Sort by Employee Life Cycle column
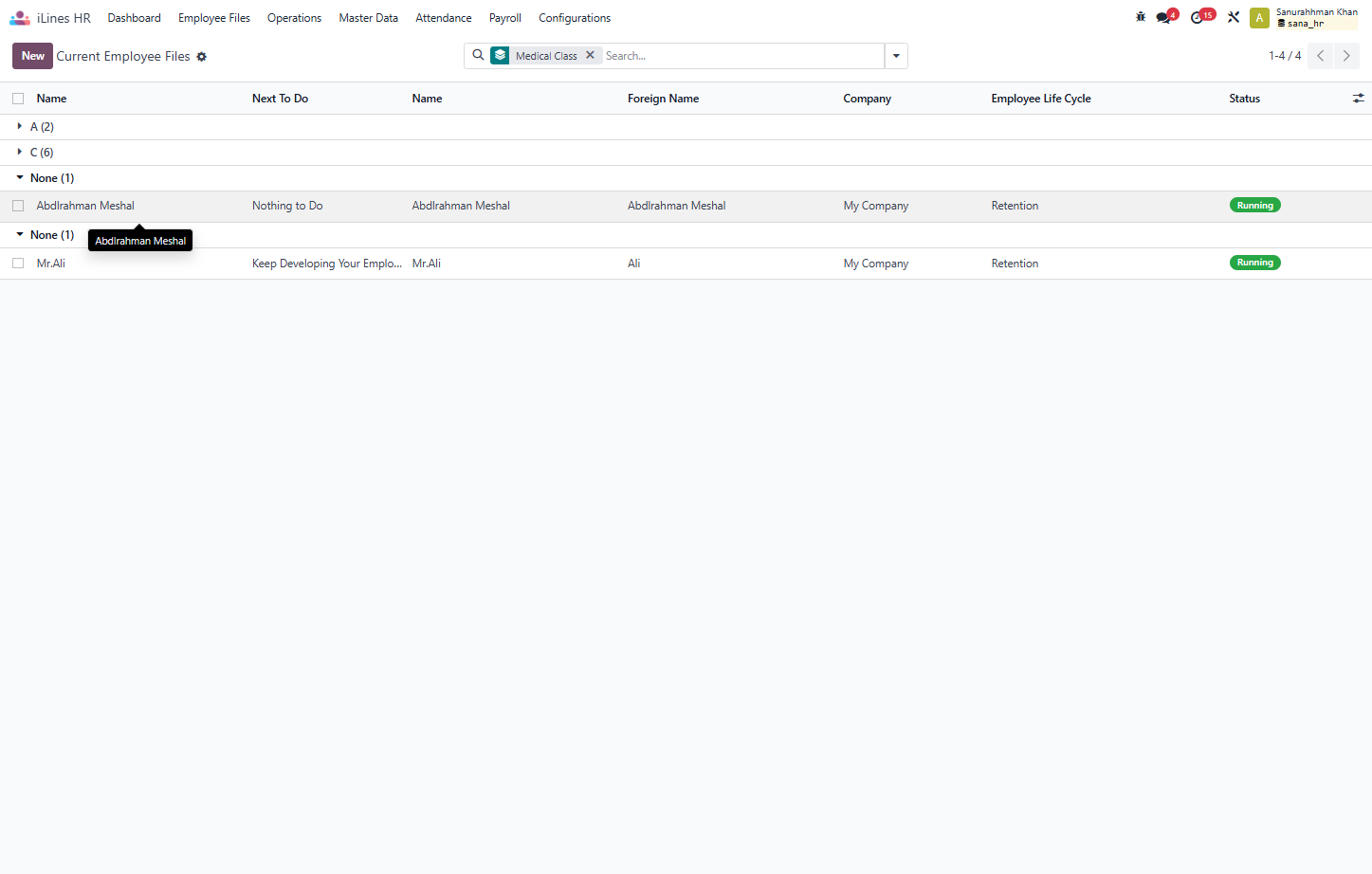This screenshot has height=874, width=1372. pyautogui.click(x=1041, y=99)
